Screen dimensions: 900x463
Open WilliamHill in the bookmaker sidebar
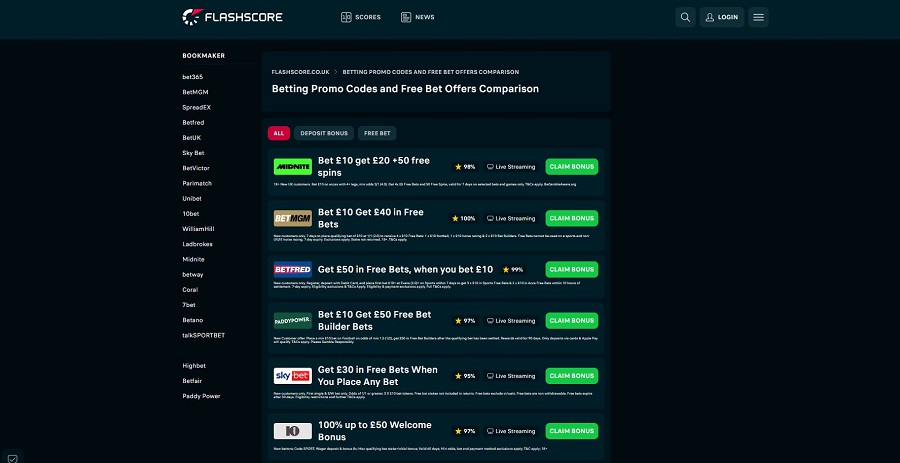[x=197, y=229]
